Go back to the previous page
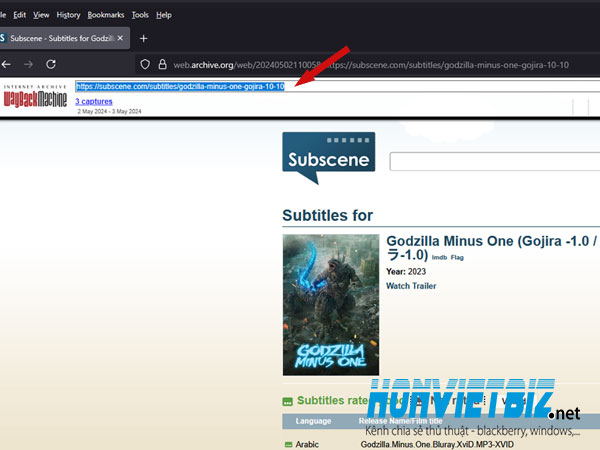 coord(6,64)
